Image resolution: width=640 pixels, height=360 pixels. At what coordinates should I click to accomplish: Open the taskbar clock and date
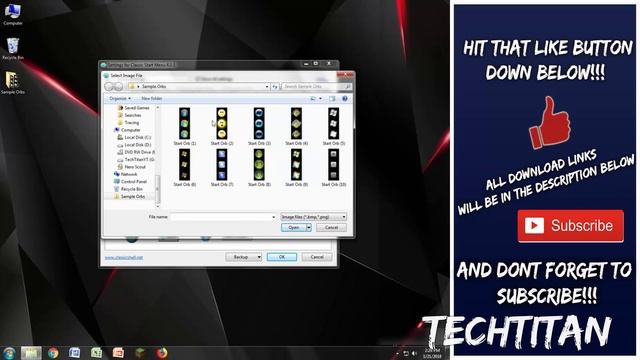432,353
